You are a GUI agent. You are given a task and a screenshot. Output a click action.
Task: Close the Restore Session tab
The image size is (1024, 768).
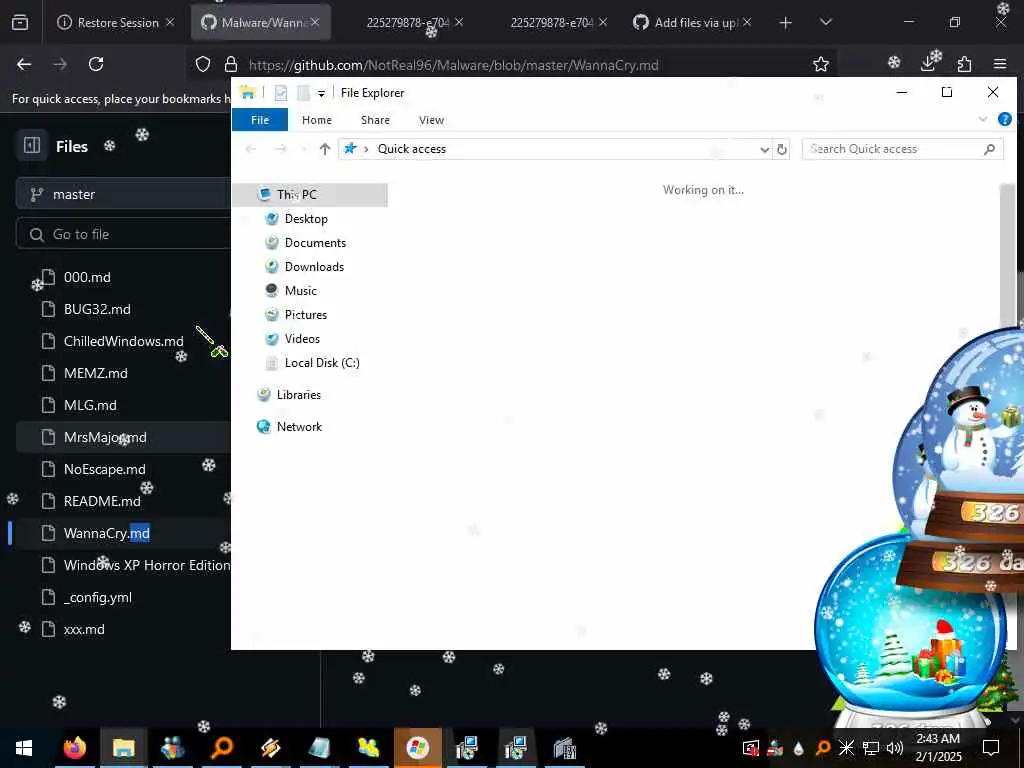pos(170,22)
